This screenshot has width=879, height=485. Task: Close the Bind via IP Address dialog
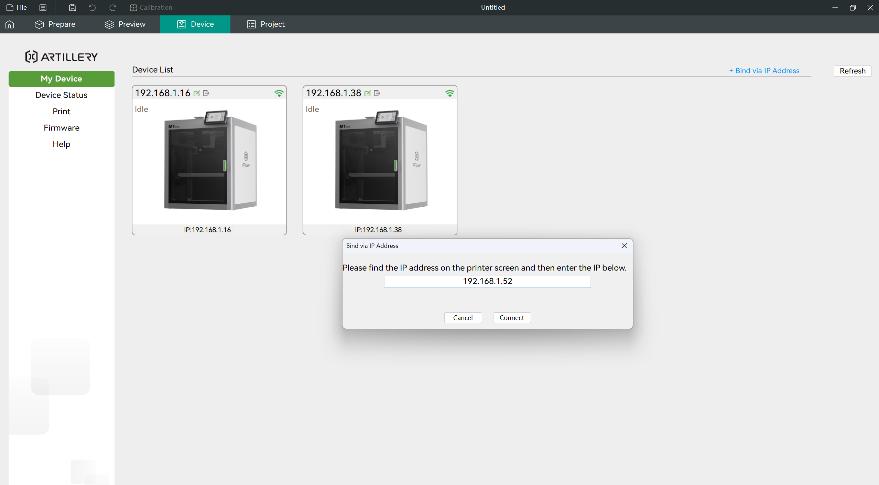(x=624, y=246)
